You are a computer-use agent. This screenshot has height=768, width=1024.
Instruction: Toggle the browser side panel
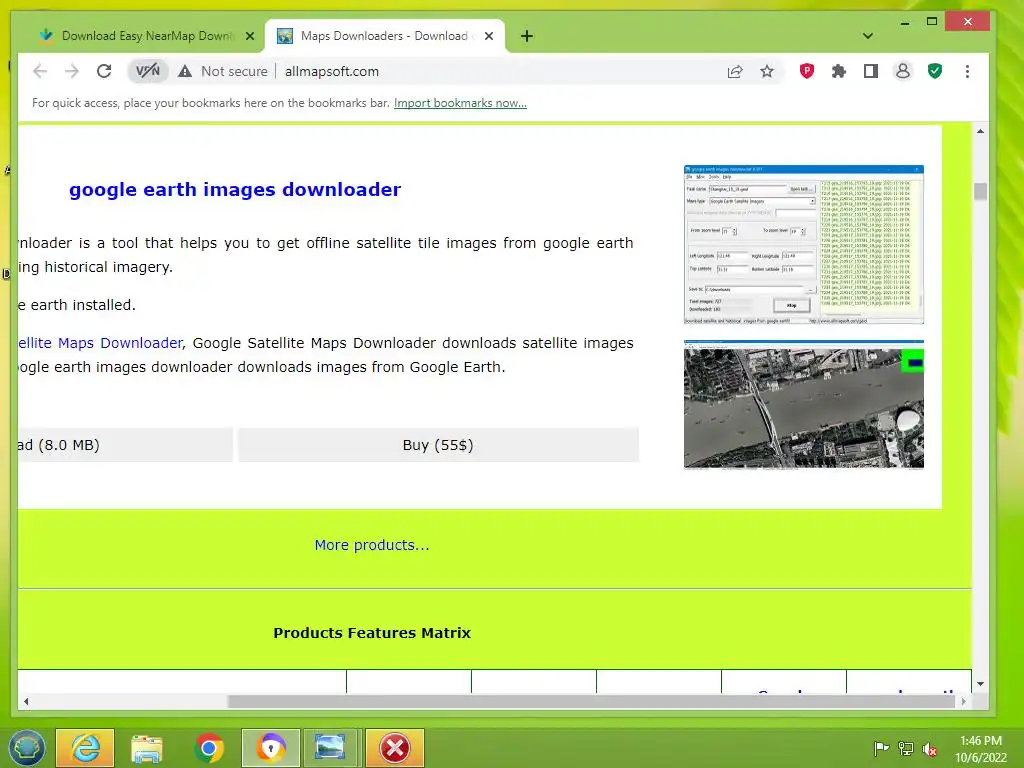871,71
